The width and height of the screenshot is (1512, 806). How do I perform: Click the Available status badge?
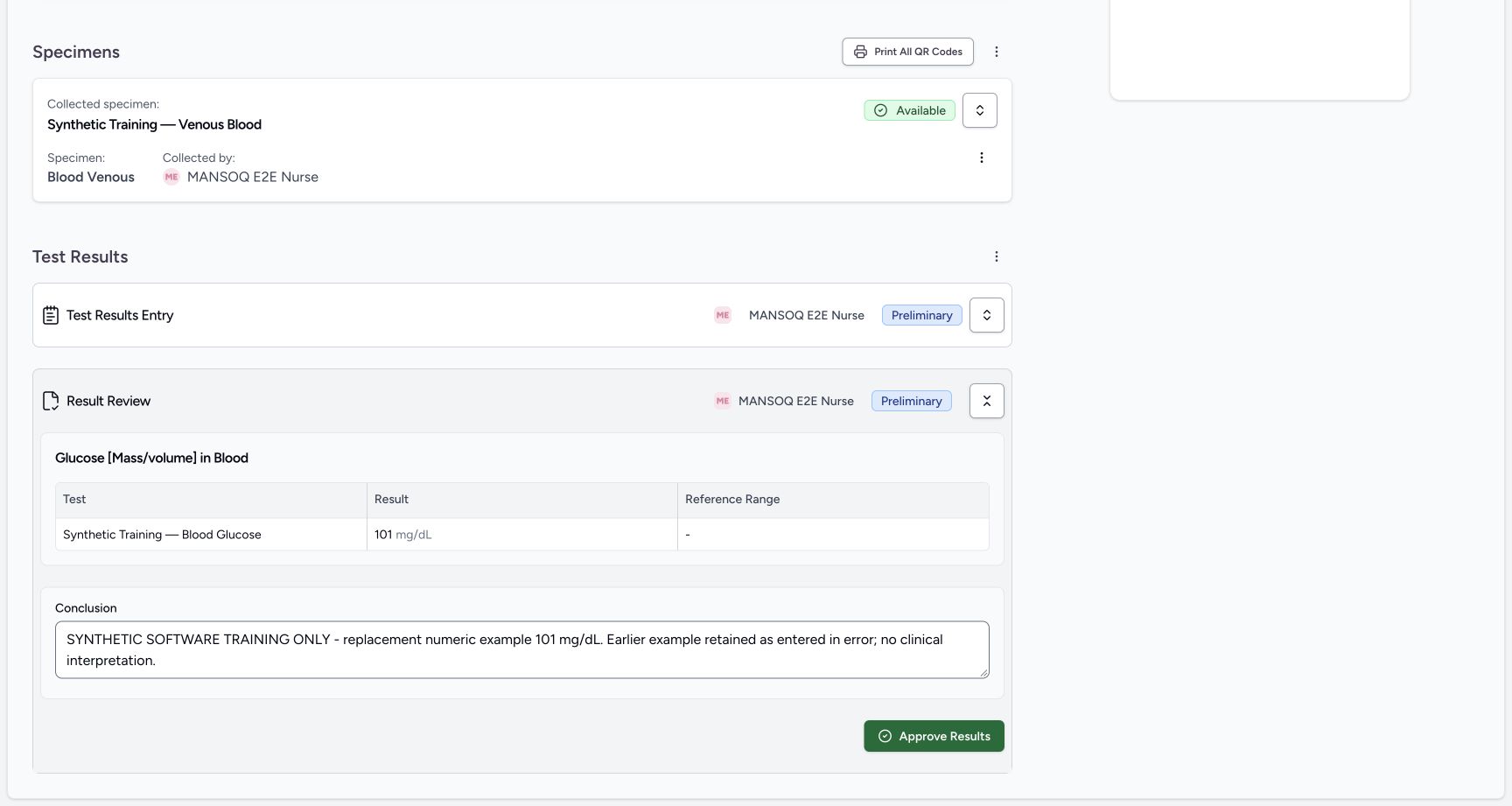tap(910, 110)
